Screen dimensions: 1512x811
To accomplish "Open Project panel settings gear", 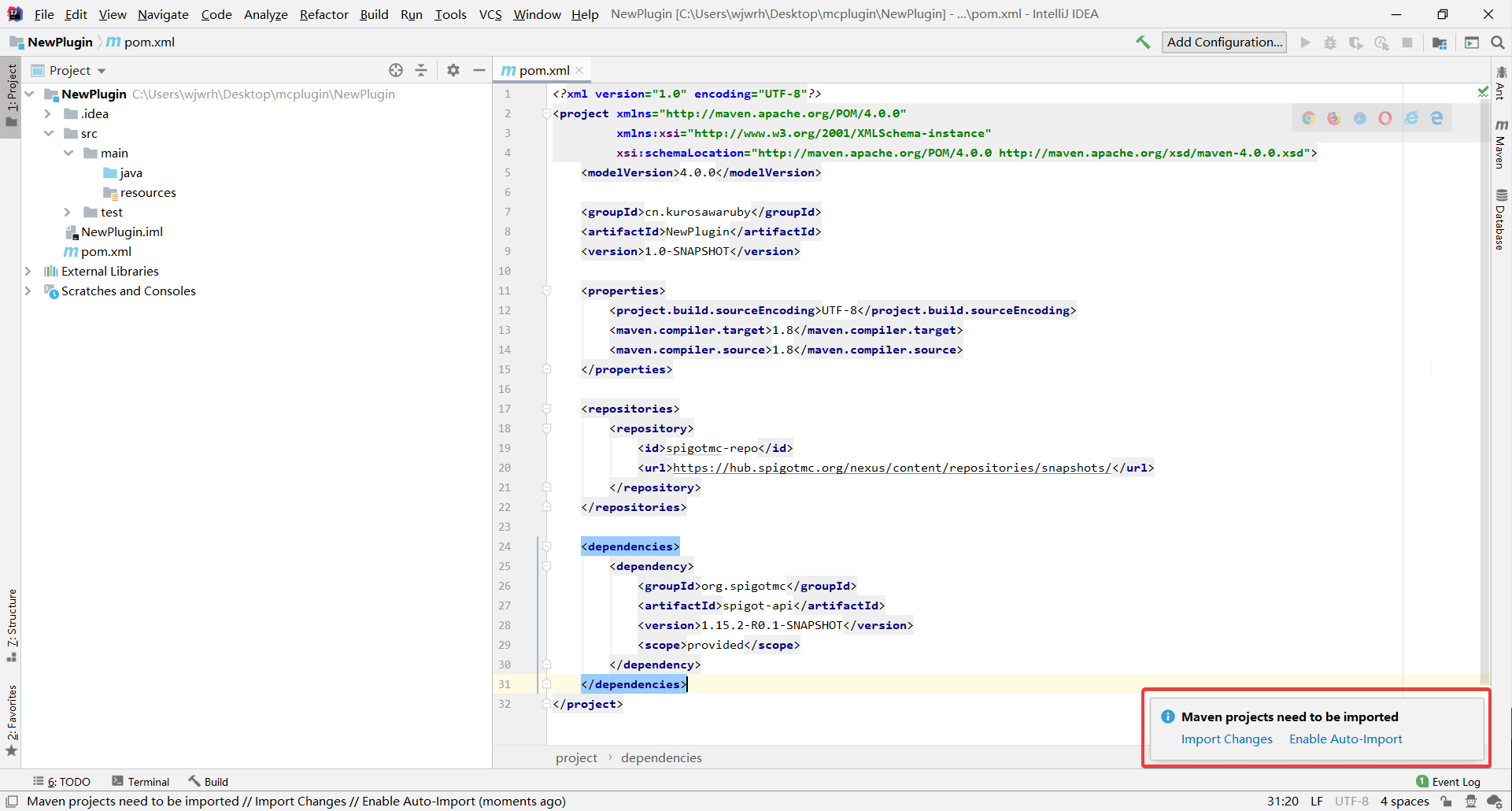I will (x=453, y=70).
